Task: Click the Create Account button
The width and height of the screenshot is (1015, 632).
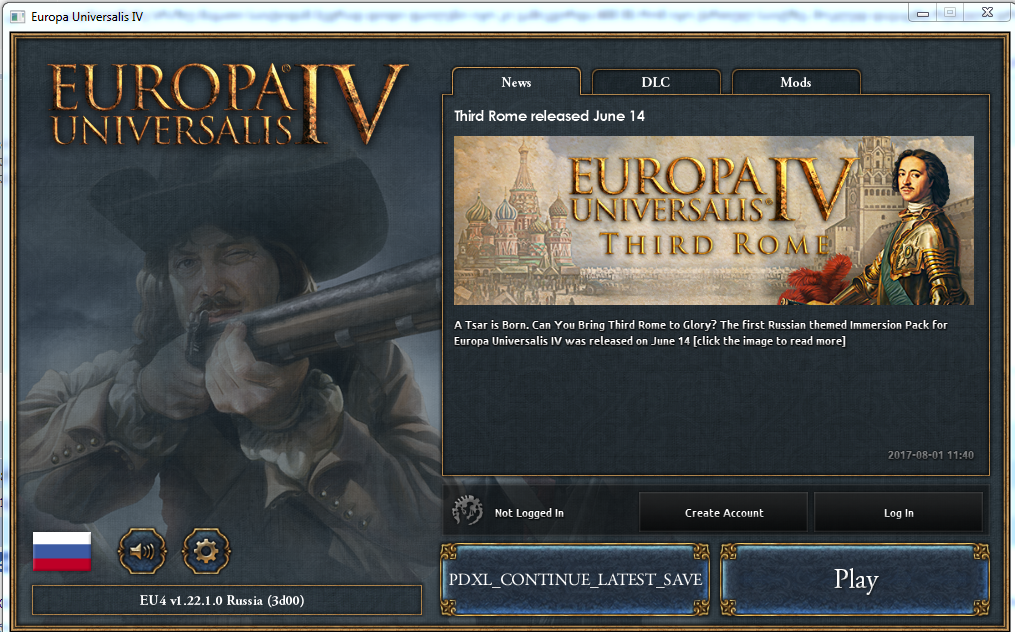Action: click(x=724, y=512)
